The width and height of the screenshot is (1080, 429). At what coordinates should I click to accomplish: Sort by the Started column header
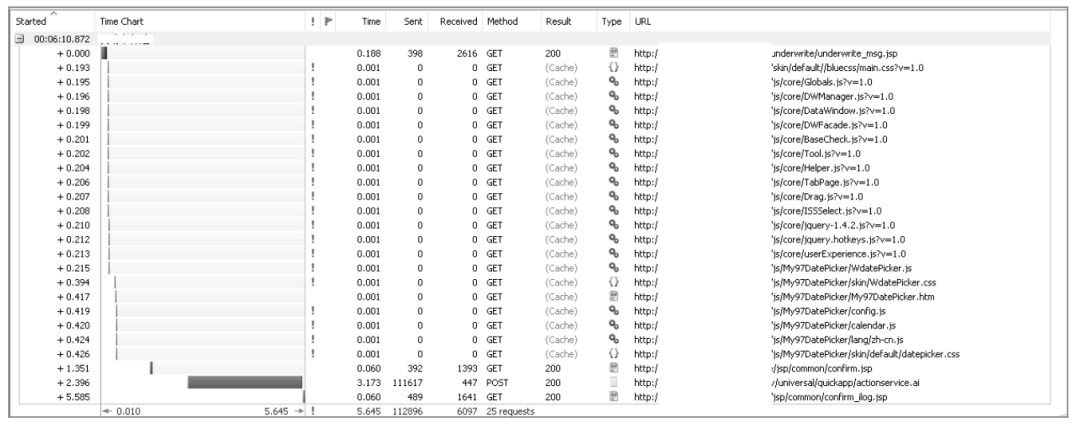point(31,21)
